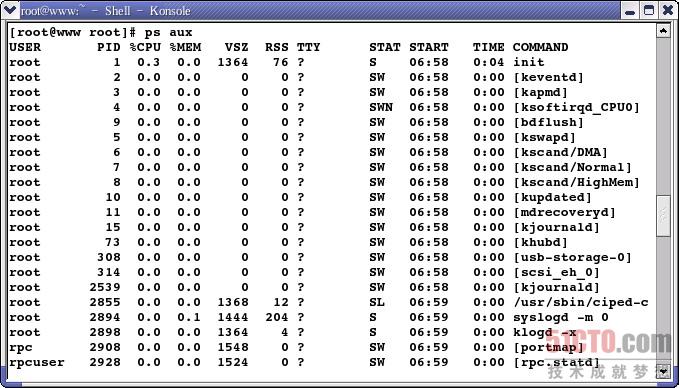Image resolution: width=679 pixels, height=388 pixels.
Task: Click the 'ps aux' command prompt line
Action: pyautogui.click(x=100, y=32)
